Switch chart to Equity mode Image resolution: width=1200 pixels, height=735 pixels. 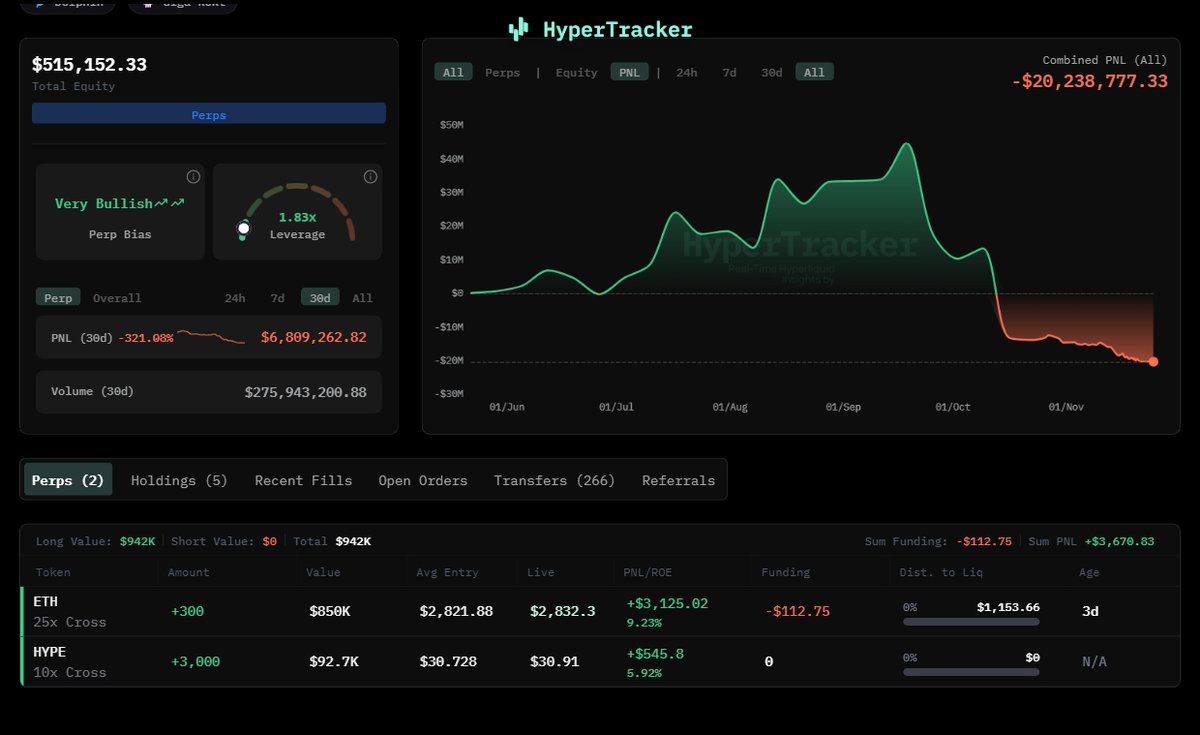(x=576, y=72)
